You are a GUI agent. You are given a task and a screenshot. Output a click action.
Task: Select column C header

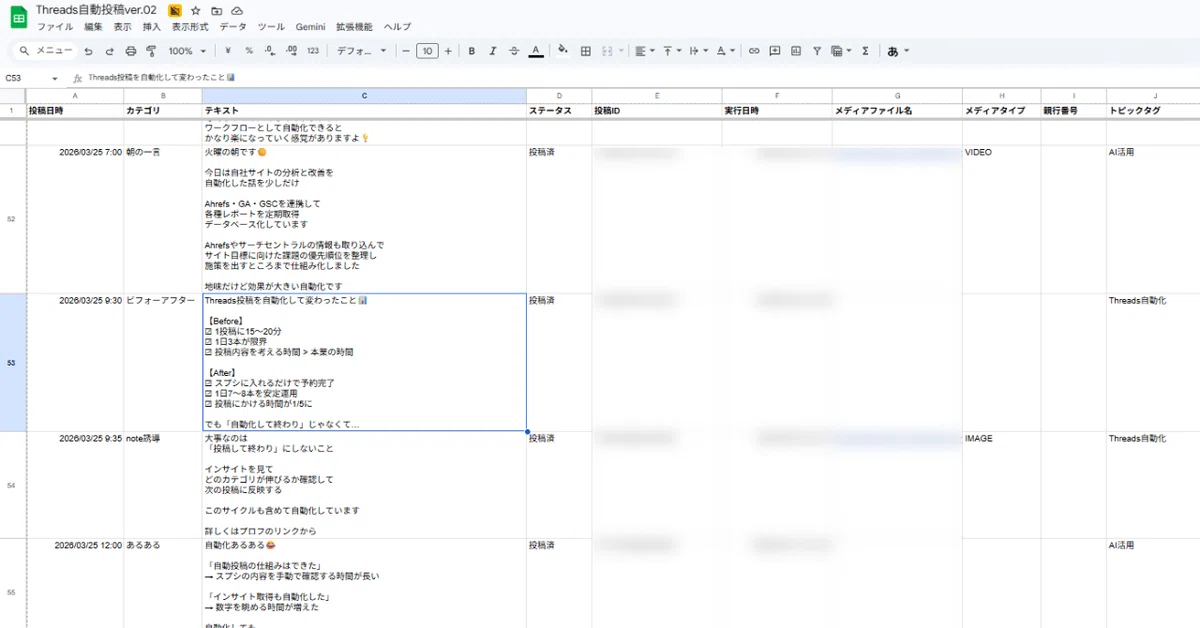(364, 96)
